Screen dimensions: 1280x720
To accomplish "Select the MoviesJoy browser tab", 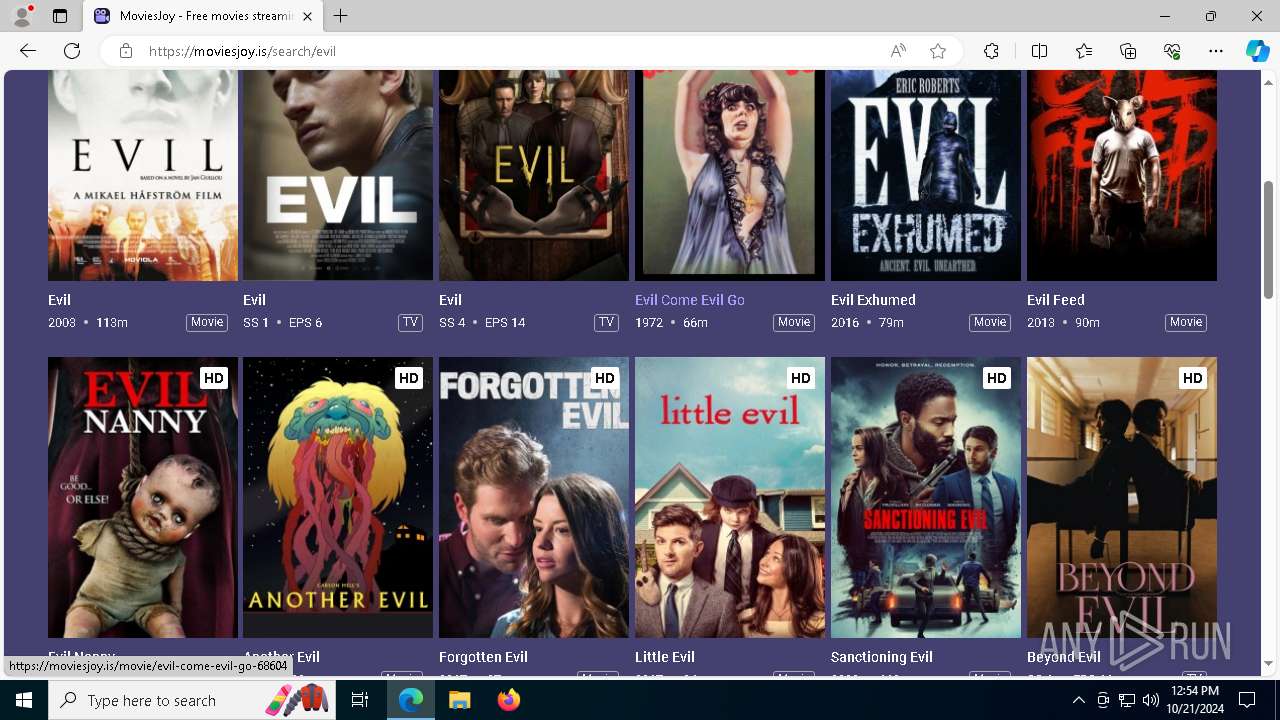I will [x=203, y=16].
